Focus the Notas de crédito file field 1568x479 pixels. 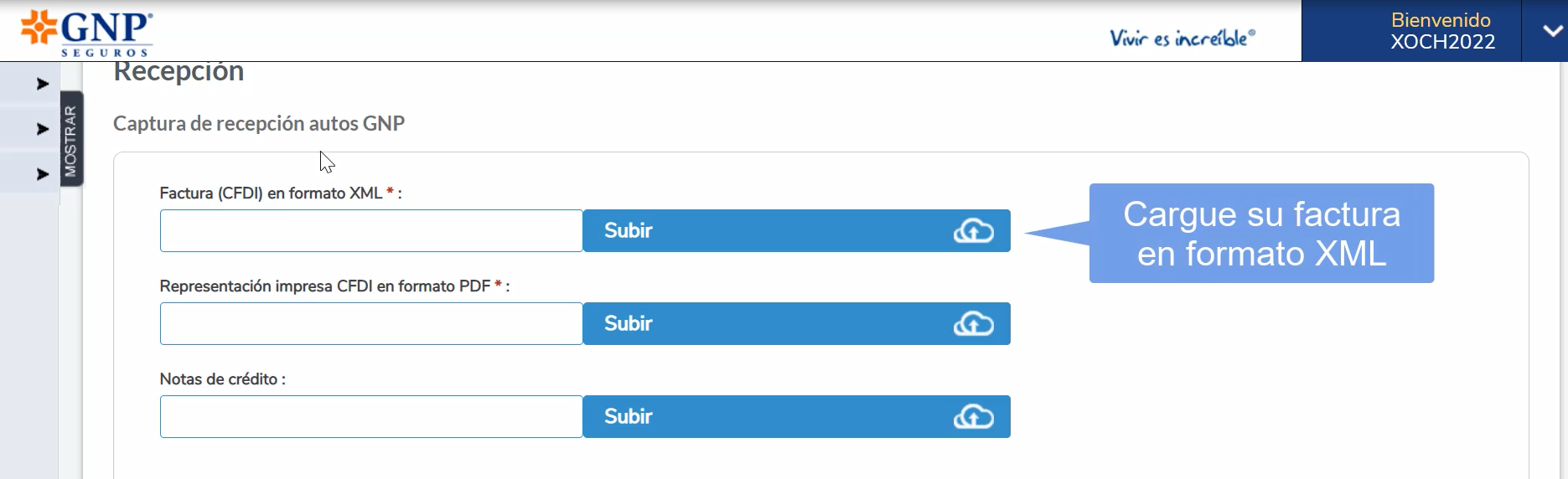pos(371,417)
